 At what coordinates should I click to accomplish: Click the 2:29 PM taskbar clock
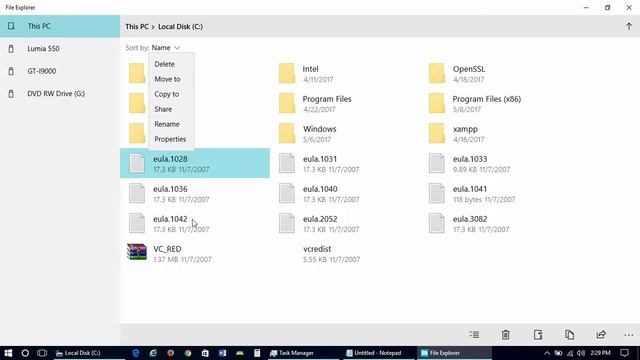[x=600, y=353]
